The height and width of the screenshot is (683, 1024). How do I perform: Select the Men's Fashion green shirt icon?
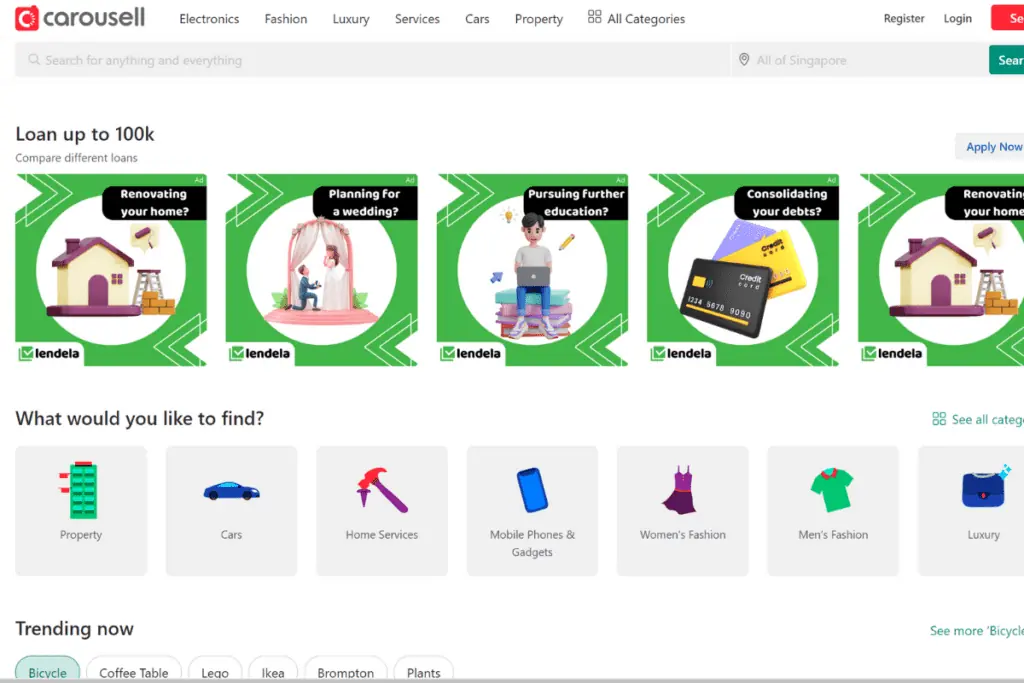[832, 489]
